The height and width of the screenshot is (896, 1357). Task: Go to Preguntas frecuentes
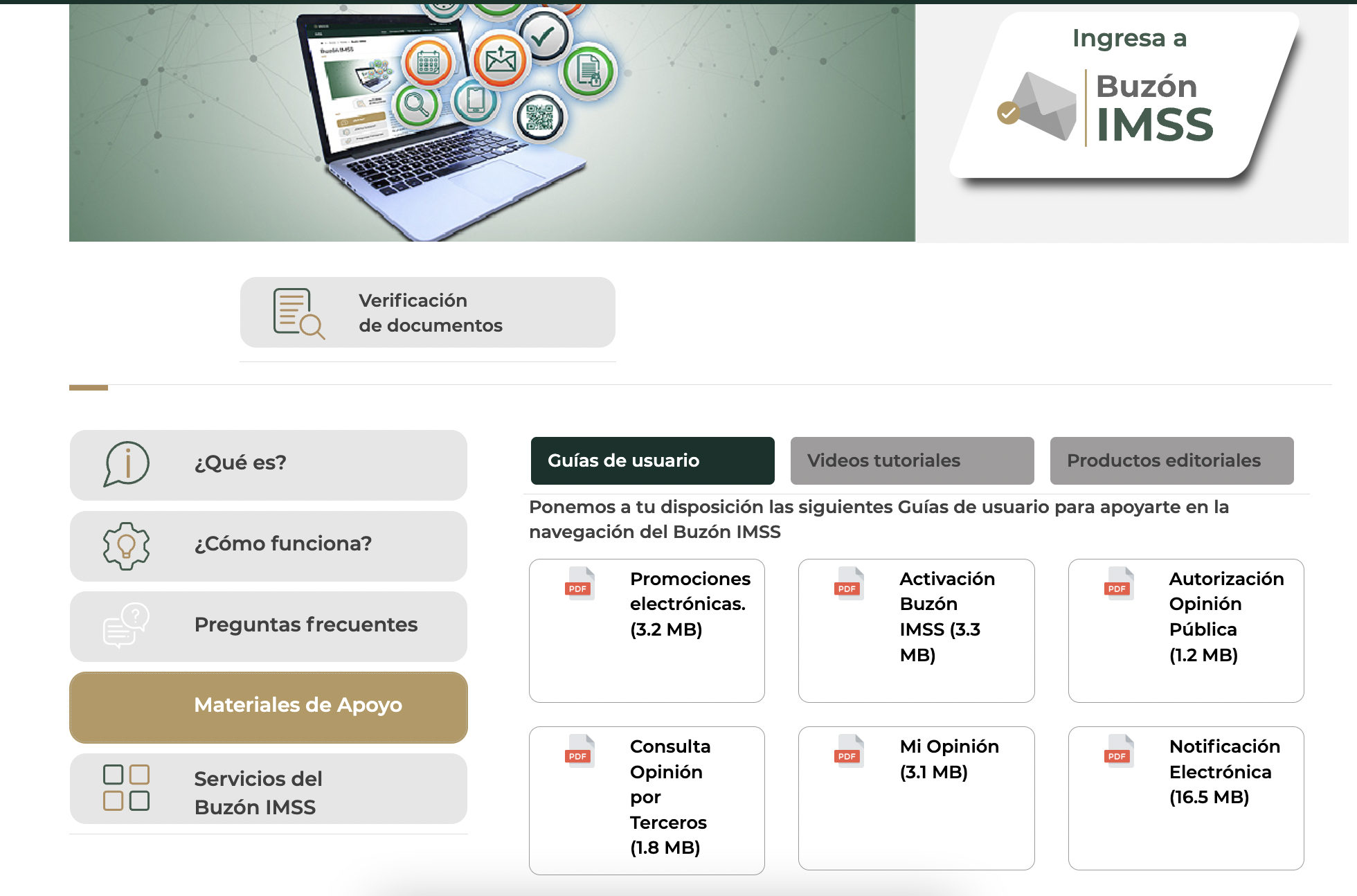coord(269,627)
